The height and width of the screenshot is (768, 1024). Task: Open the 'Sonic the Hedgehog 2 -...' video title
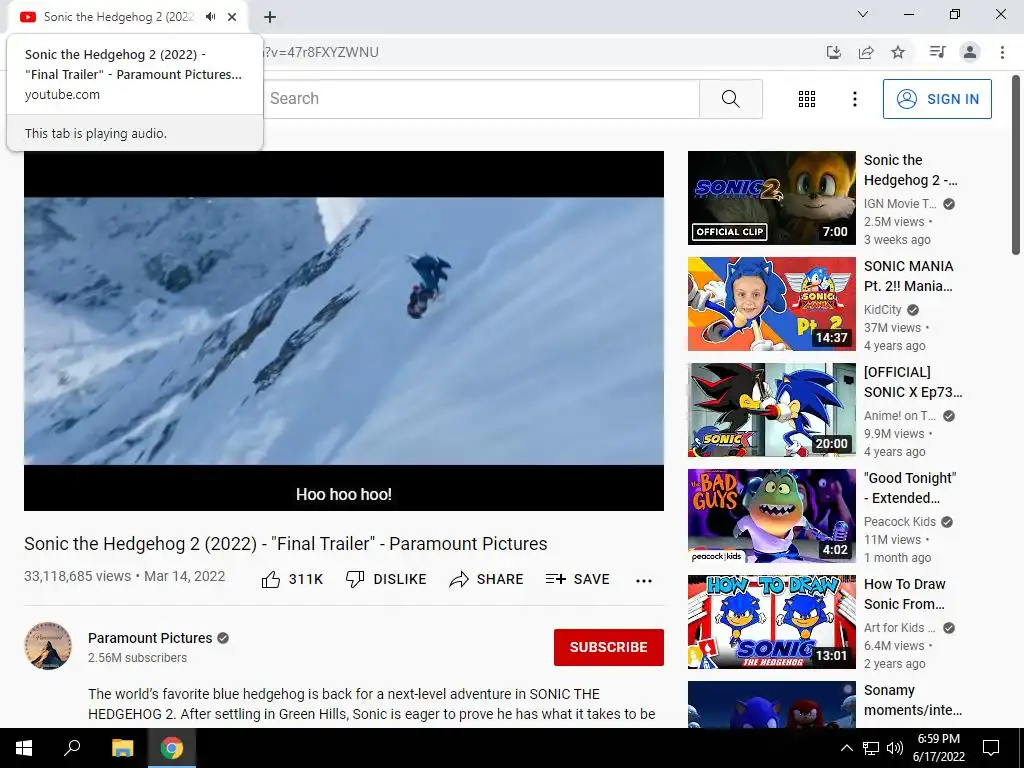point(910,170)
